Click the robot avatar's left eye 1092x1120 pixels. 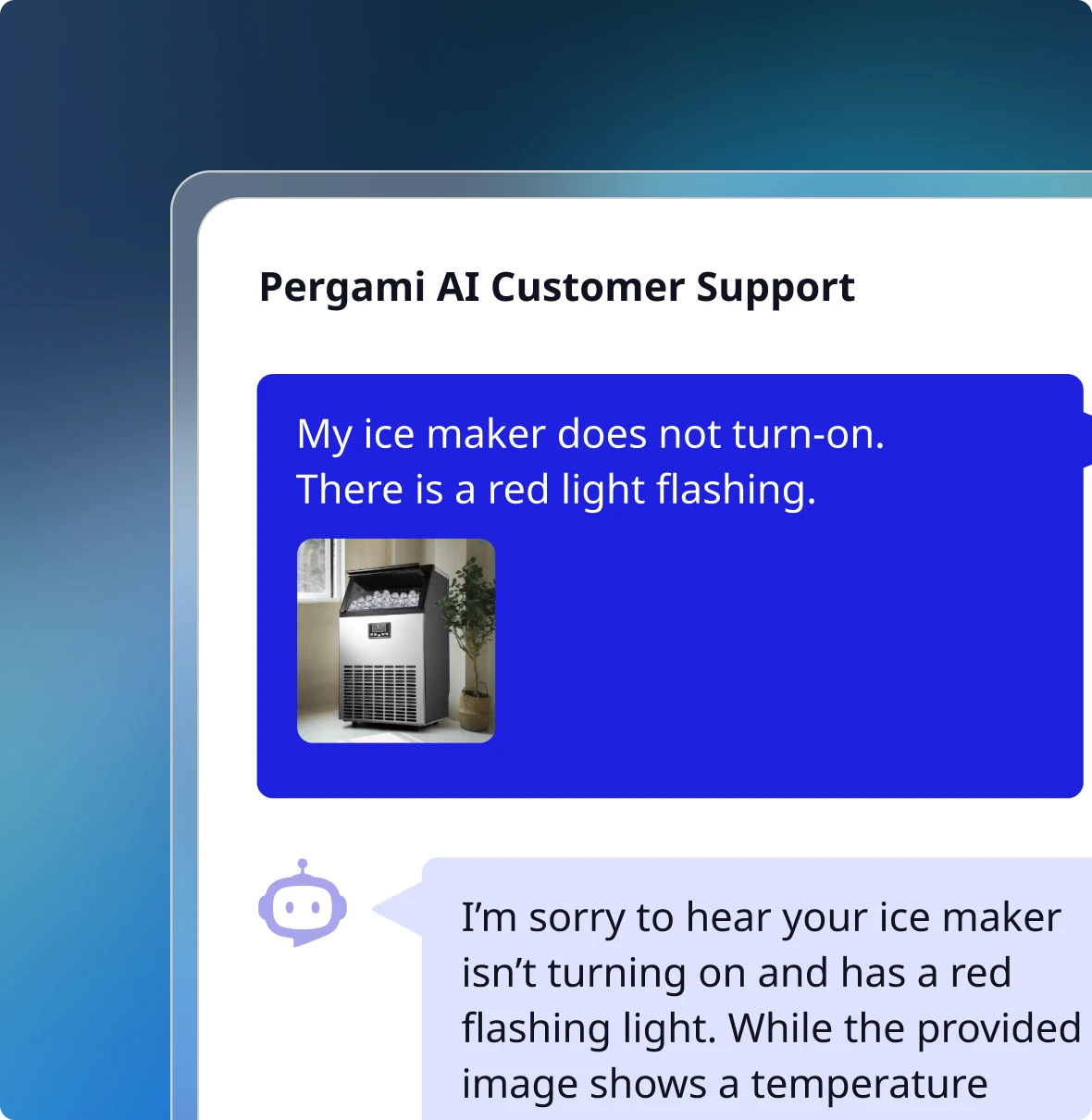pyautogui.click(x=290, y=908)
